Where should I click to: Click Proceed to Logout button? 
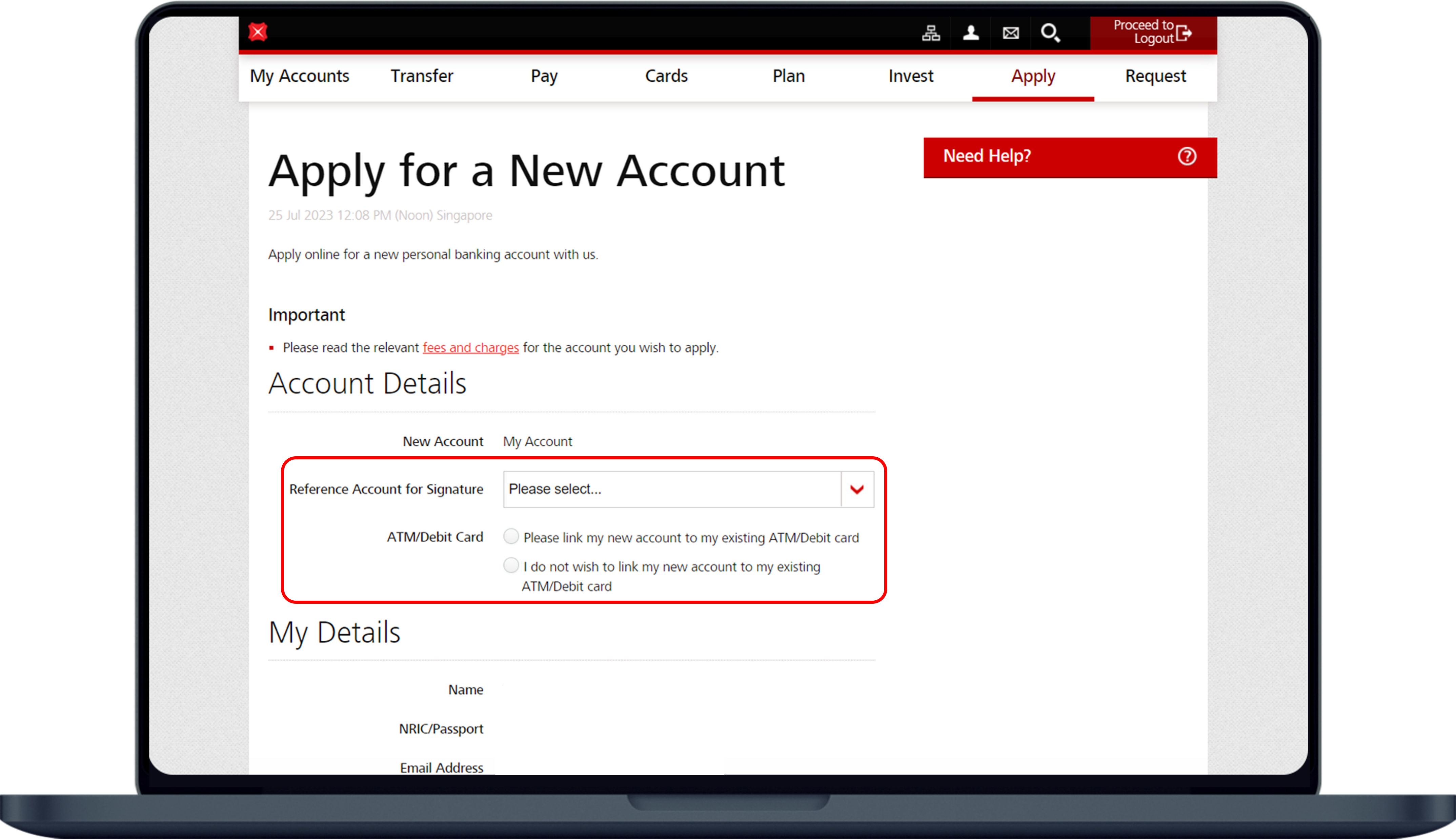tap(1153, 32)
